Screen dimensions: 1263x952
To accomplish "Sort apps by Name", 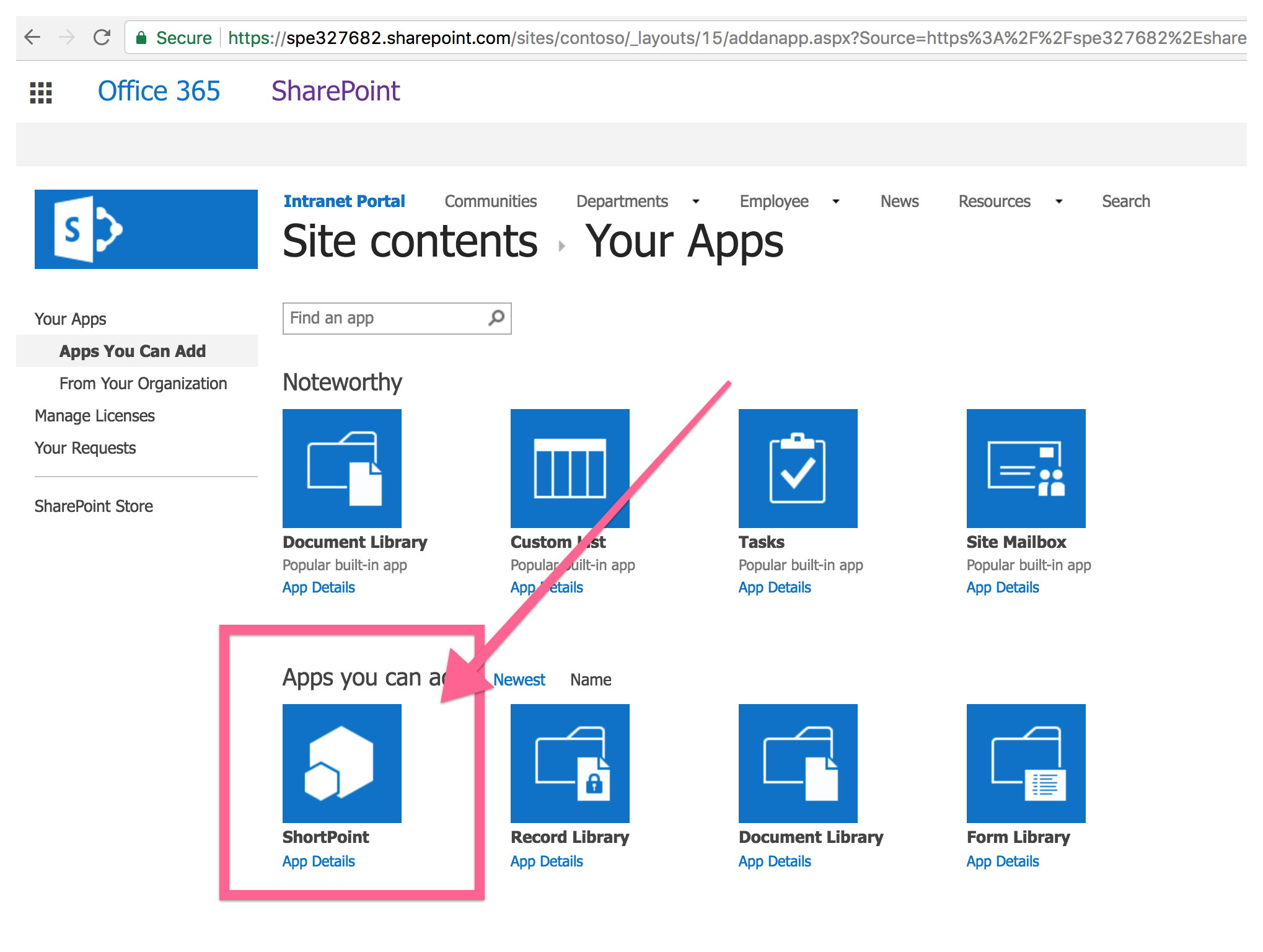I will [591, 680].
